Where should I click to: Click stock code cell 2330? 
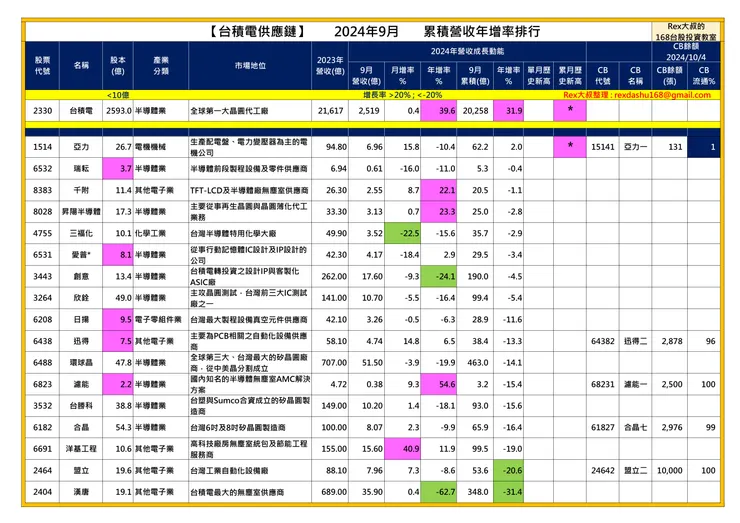[x=42, y=111]
